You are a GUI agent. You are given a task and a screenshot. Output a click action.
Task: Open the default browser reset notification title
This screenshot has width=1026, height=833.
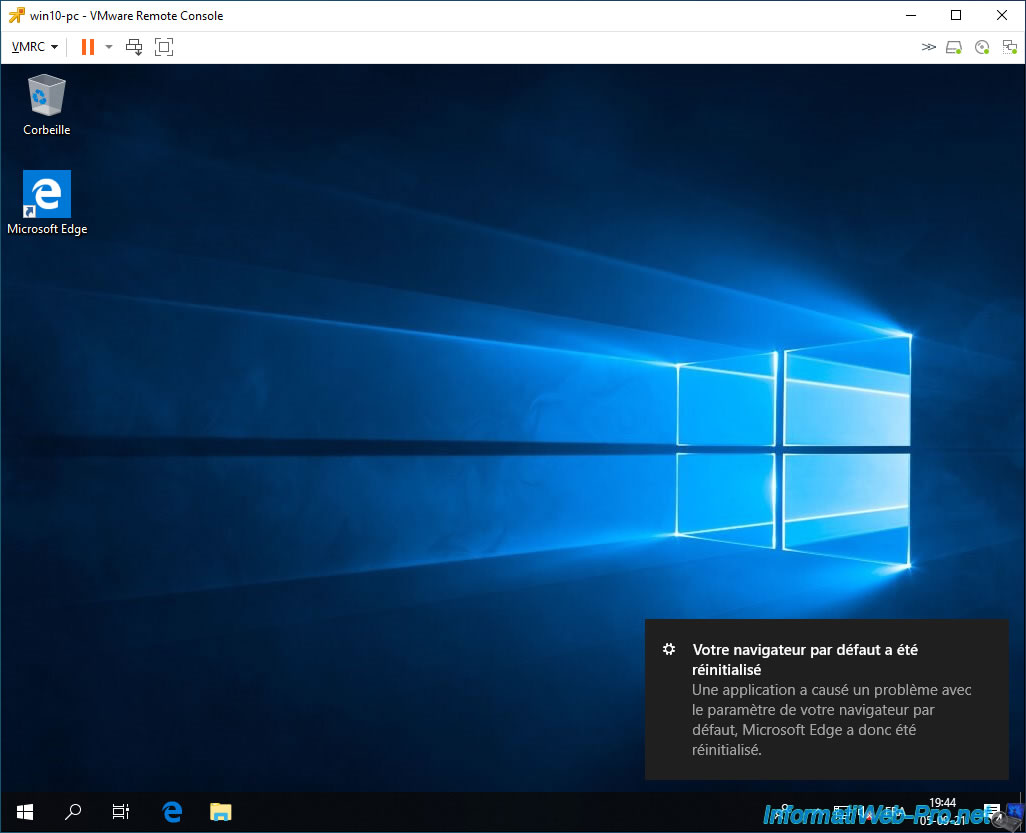[805, 660]
